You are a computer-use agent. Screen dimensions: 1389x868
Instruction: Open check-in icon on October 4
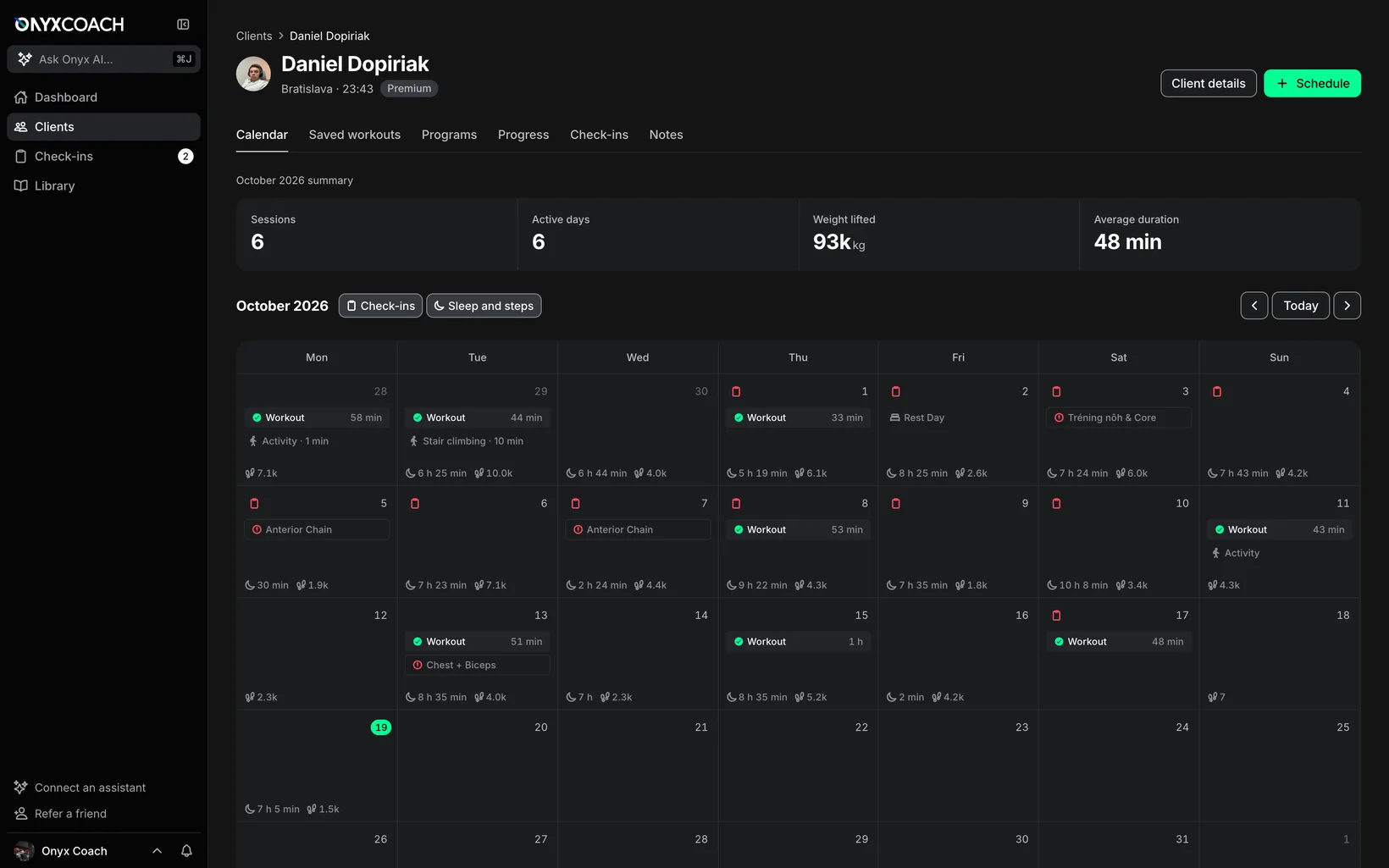pos(1217,391)
